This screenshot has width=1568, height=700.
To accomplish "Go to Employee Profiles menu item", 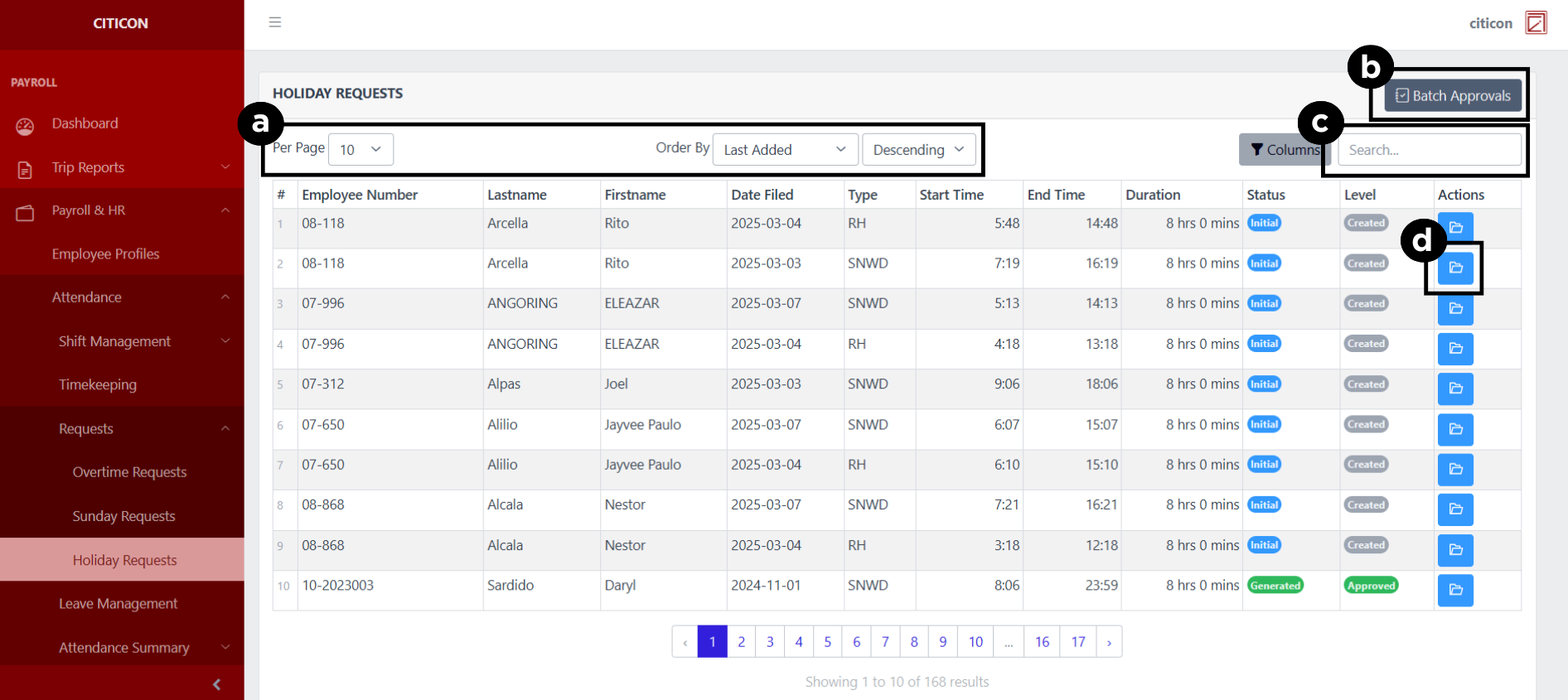I will tap(105, 254).
